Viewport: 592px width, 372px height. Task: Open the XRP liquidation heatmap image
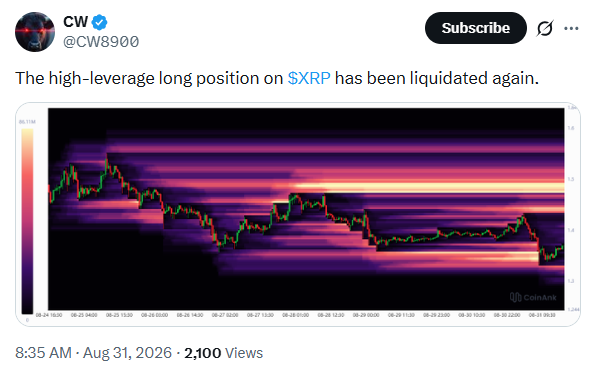298,214
